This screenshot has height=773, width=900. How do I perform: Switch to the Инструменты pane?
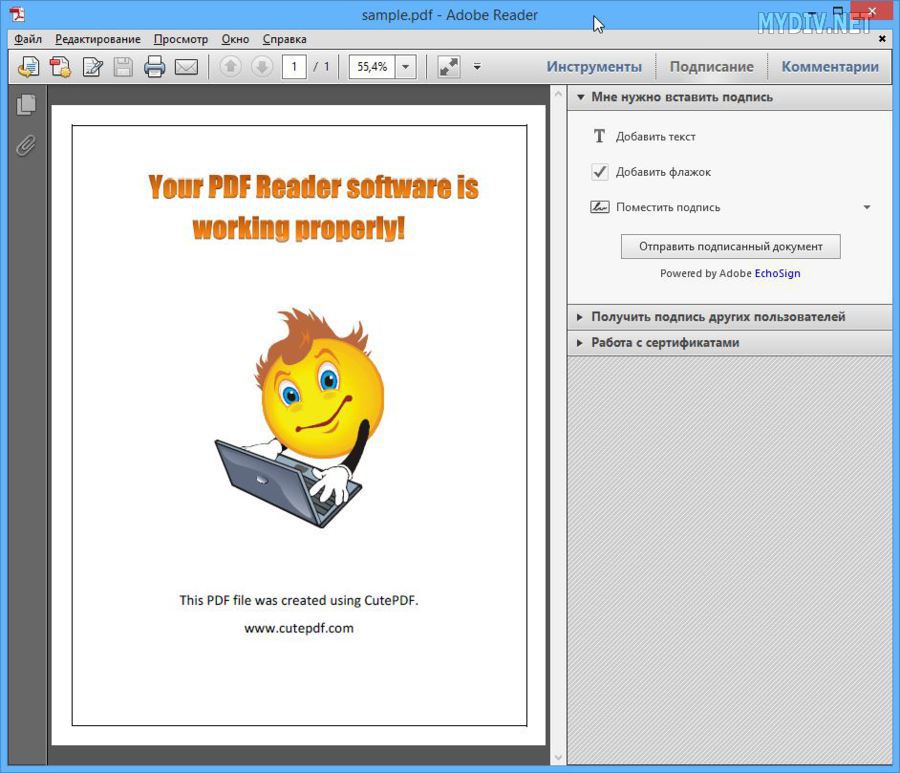[594, 67]
